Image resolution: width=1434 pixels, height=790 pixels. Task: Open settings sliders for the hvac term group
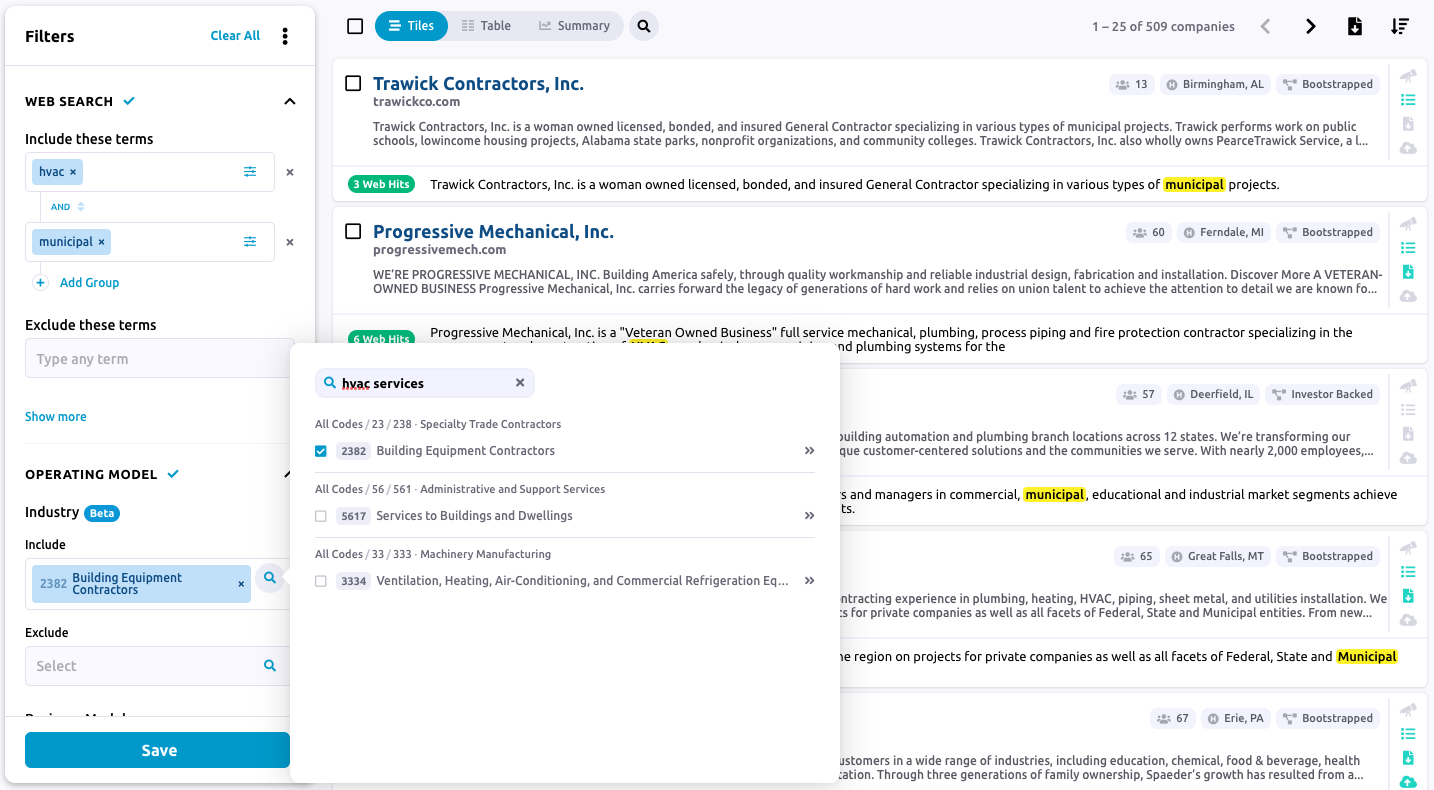[x=250, y=172]
